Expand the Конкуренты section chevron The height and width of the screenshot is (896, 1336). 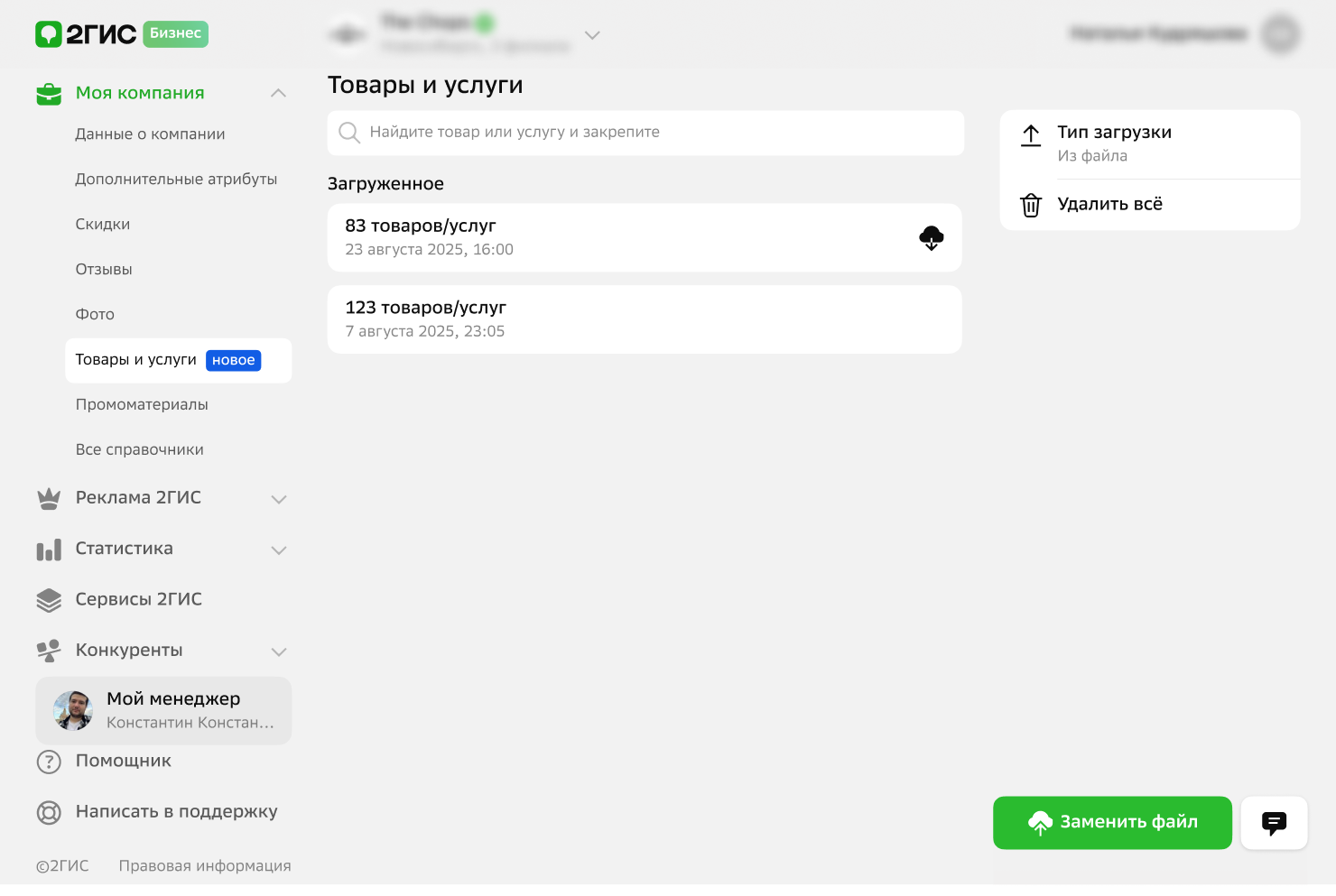(278, 651)
